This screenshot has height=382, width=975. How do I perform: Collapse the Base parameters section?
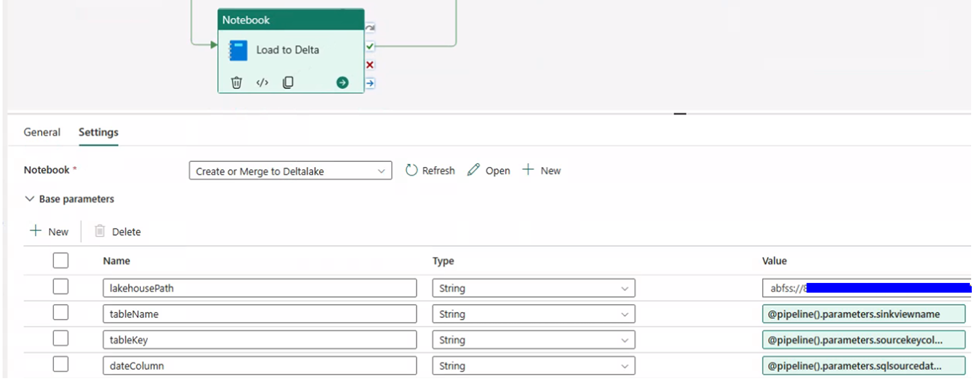(x=69, y=199)
